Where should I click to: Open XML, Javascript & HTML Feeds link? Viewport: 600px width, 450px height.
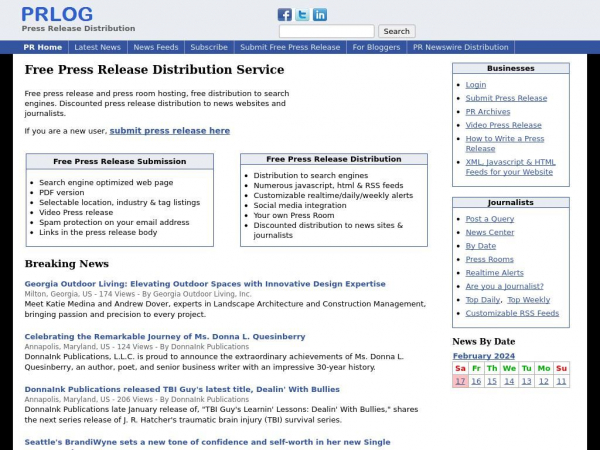click(x=510, y=167)
